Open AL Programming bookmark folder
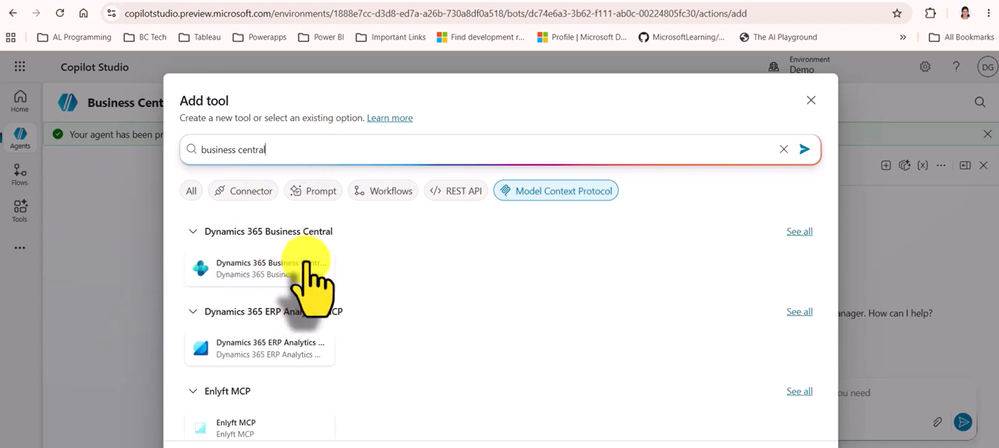The height and width of the screenshot is (448, 999). [74, 38]
